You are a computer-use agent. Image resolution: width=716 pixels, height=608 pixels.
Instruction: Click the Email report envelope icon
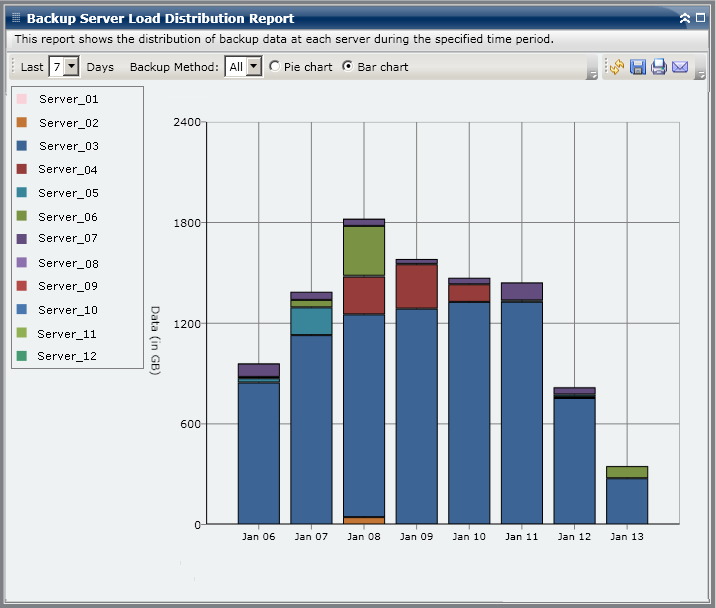tap(680, 67)
